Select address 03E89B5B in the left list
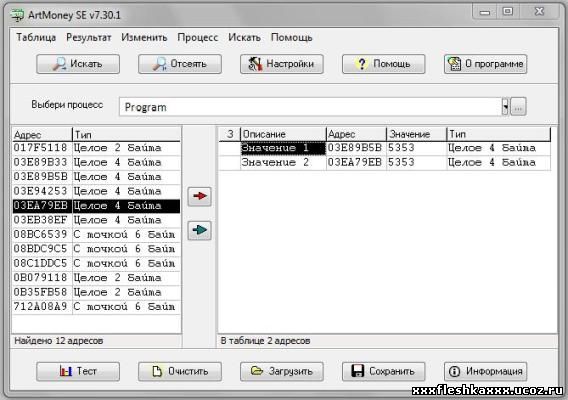The image size is (568, 400). [x=96, y=177]
